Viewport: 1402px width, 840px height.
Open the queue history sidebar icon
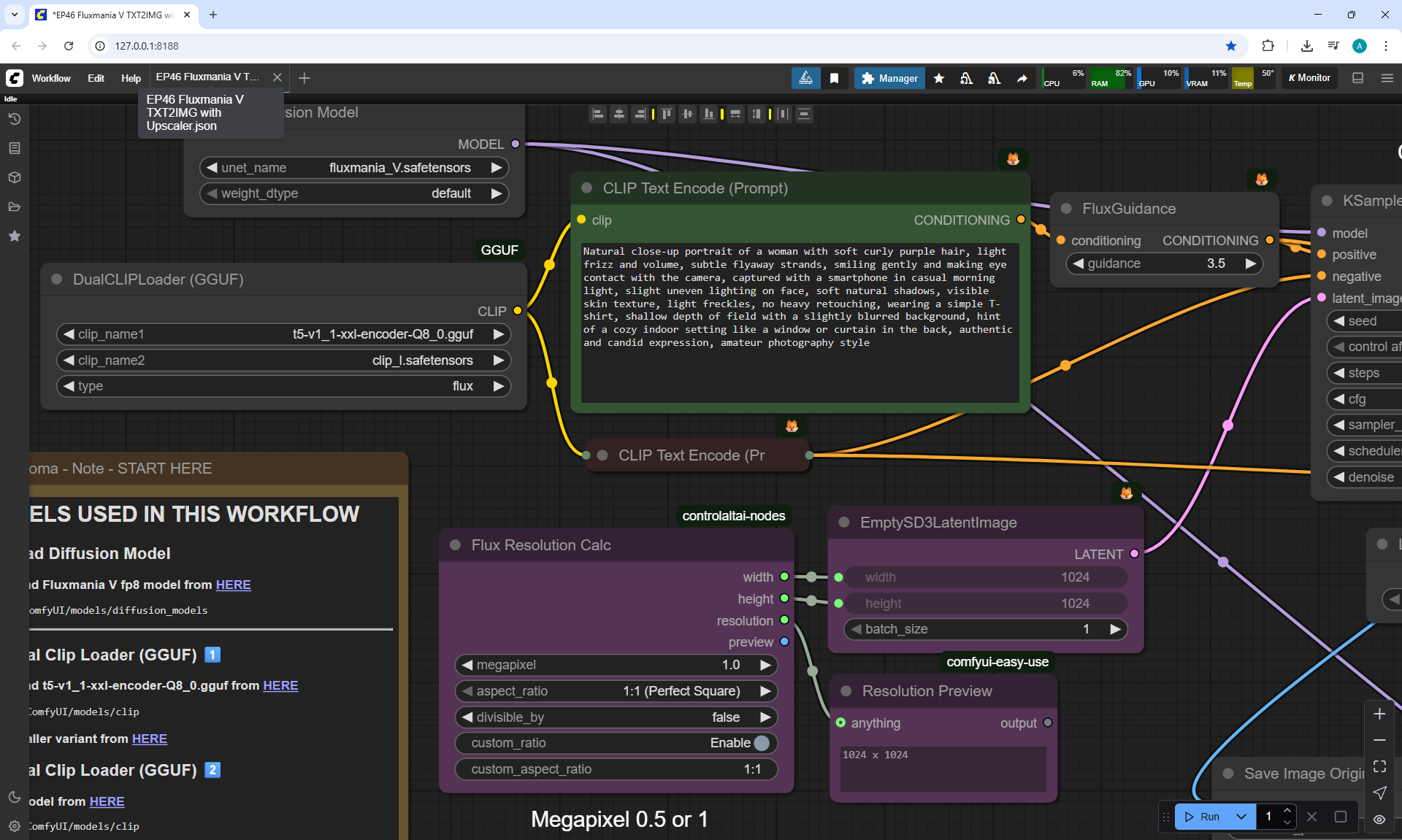14,119
